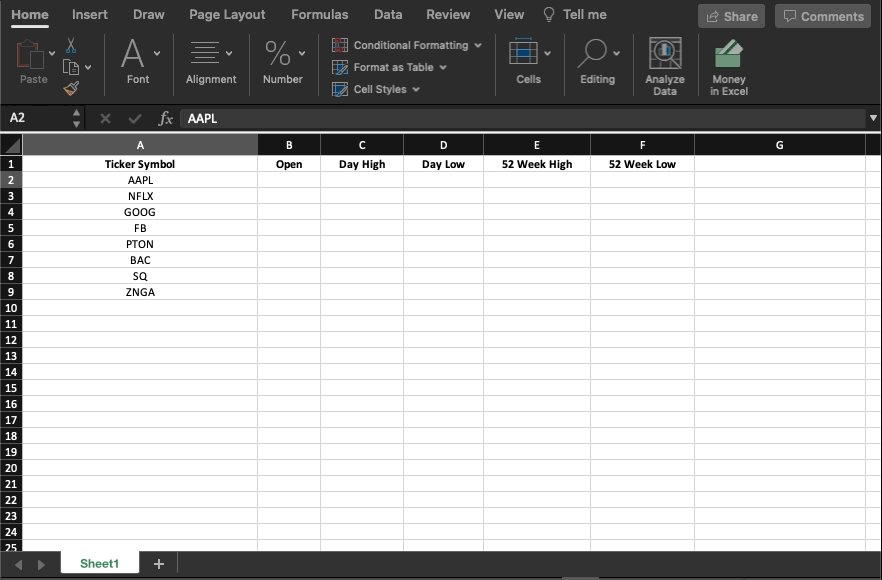Click the Paste clipboard icon
The height and width of the screenshot is (580, 882).
(x=30, y=55)
